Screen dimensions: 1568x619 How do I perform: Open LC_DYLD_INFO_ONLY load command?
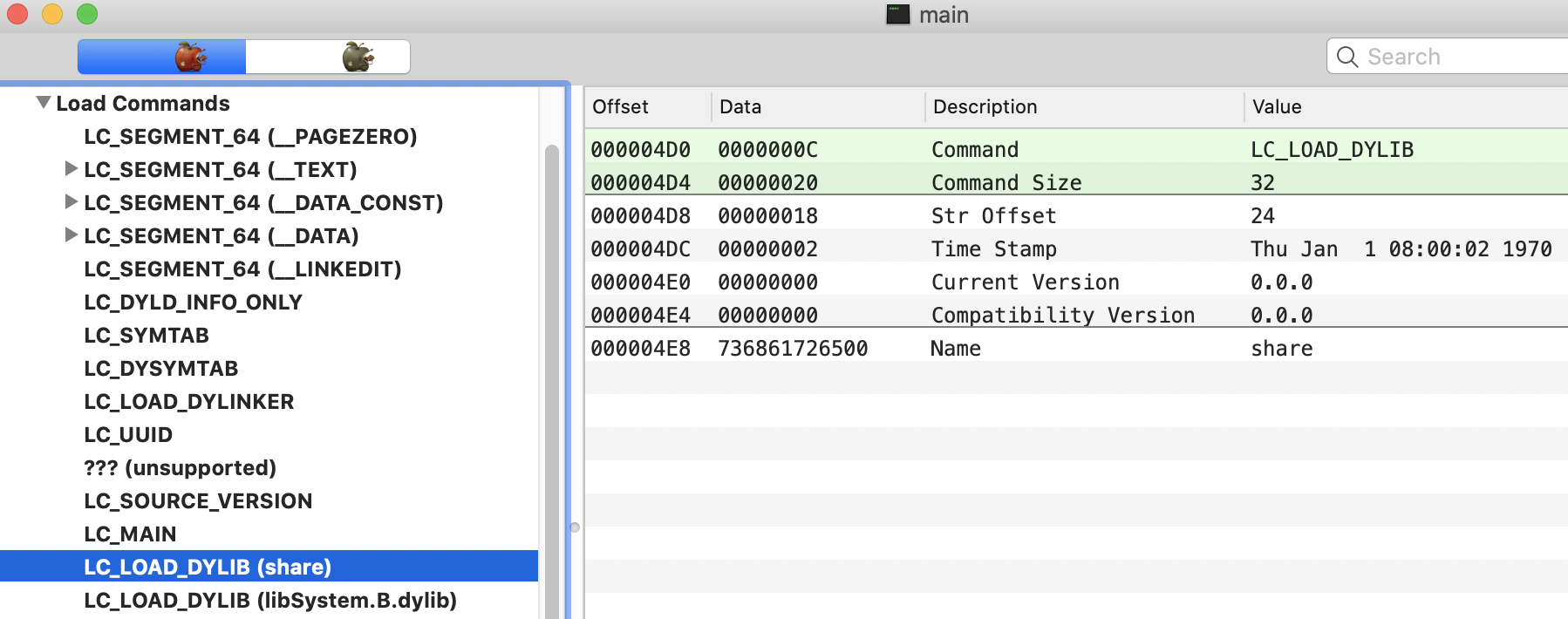pos(193,303)
